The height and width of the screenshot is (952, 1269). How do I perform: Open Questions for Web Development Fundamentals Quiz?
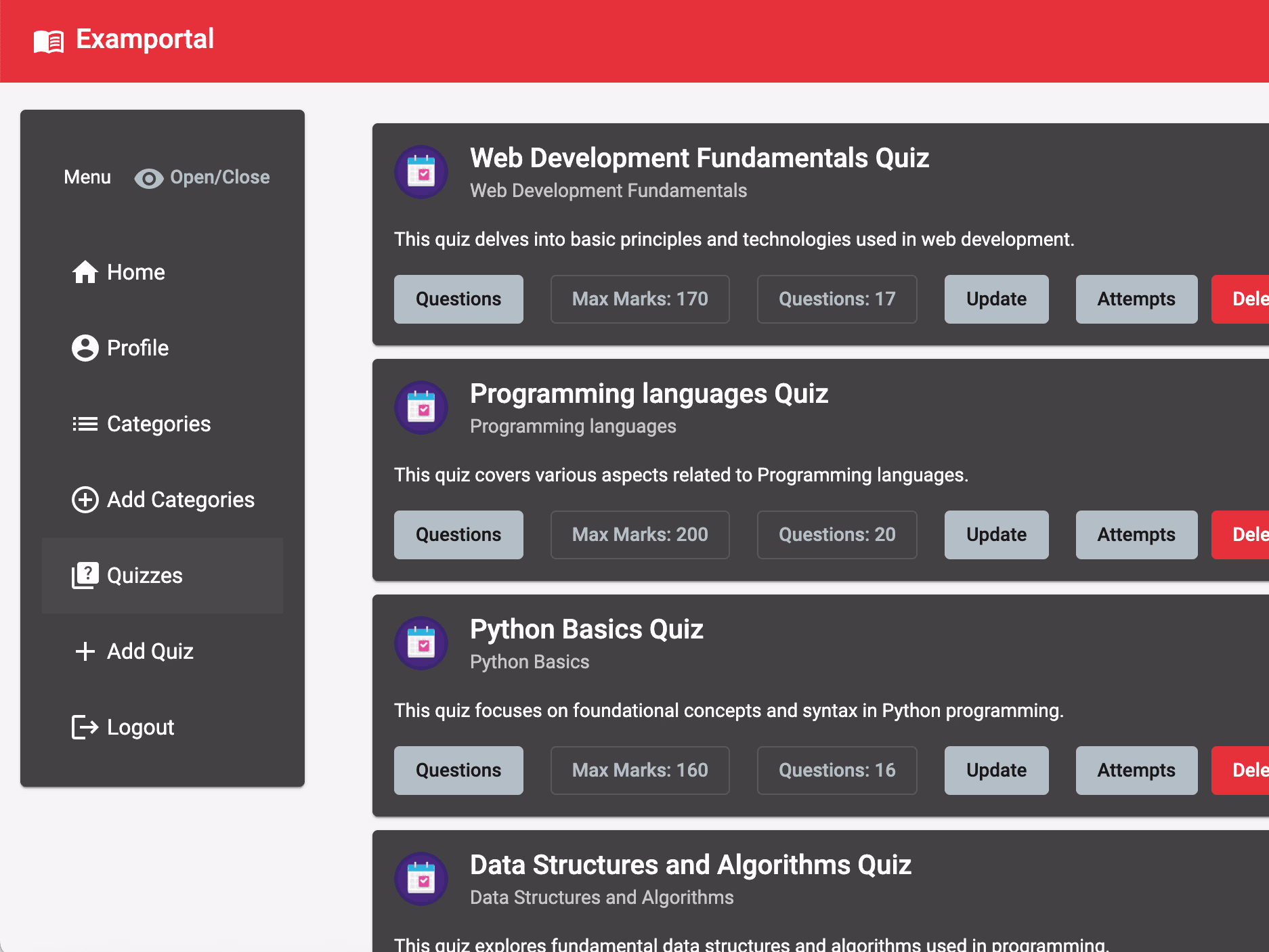(x=458, y=299)
